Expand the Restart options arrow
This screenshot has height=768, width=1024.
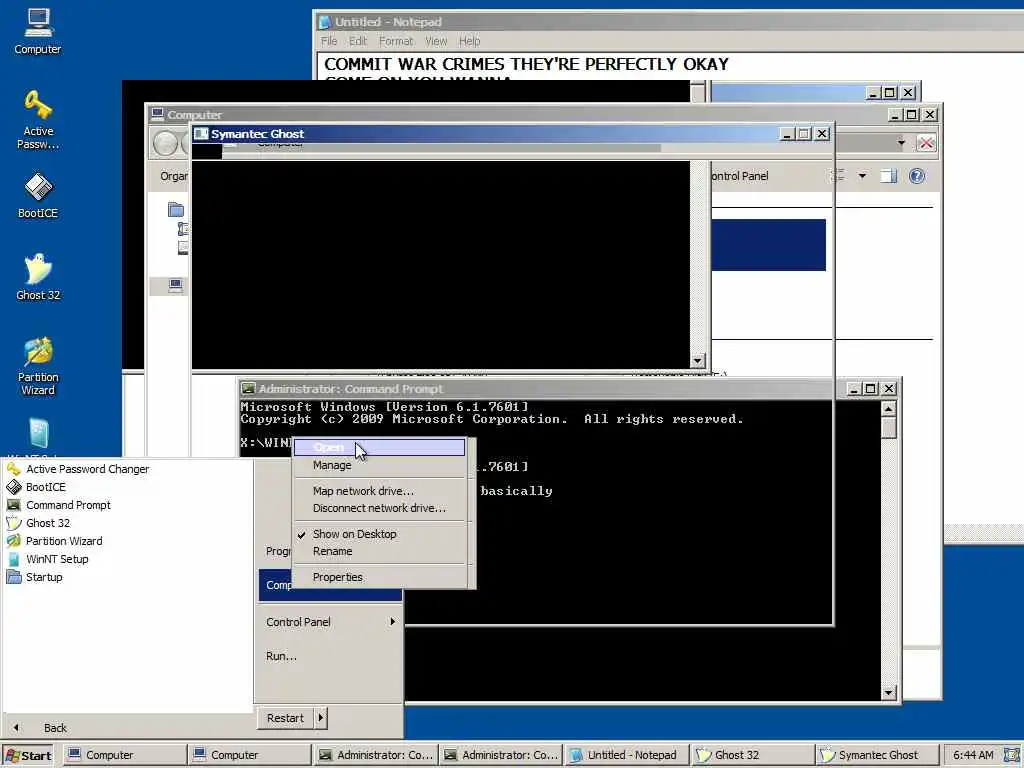320,718
